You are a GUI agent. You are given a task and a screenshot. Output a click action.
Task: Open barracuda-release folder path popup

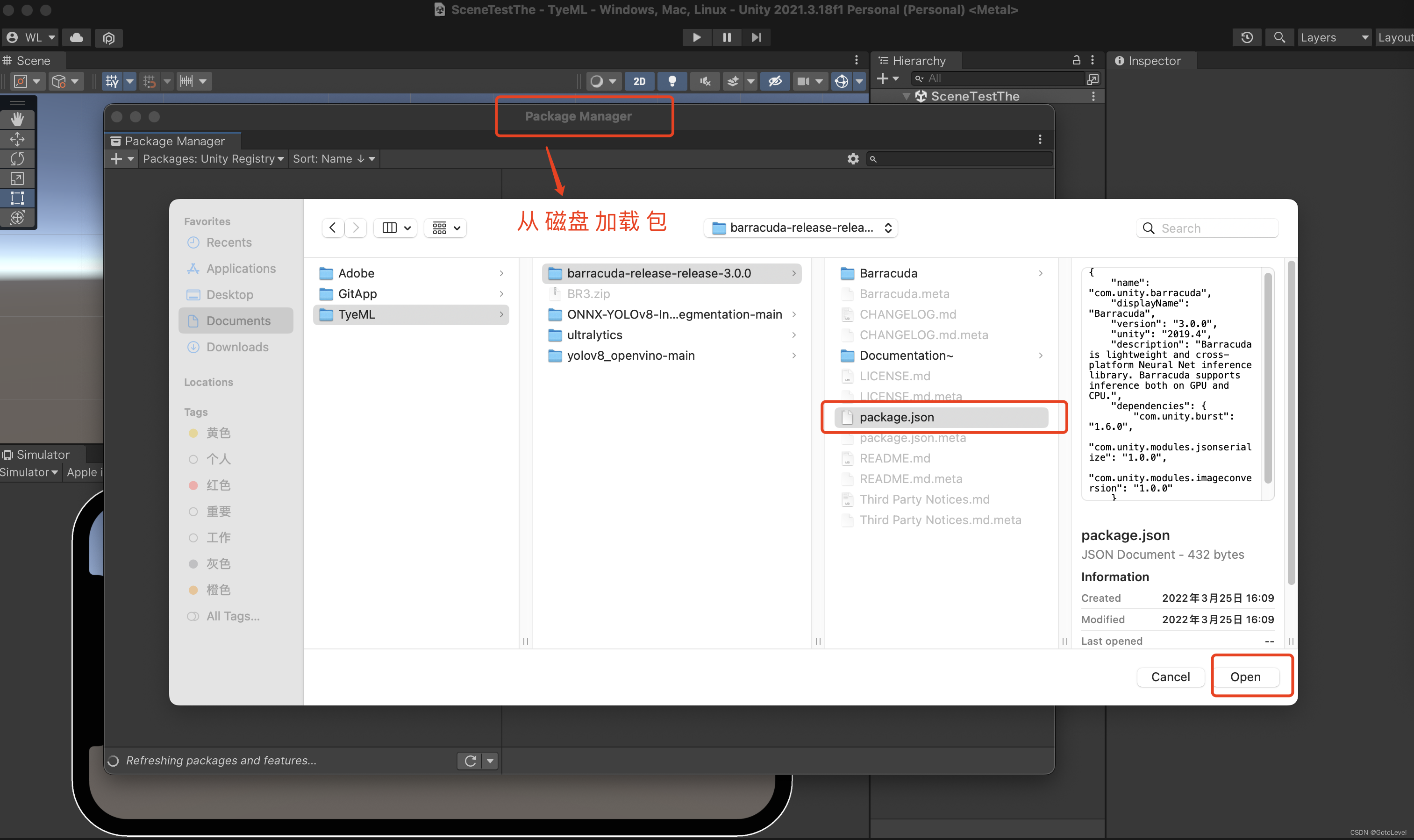tap(800, 228)
